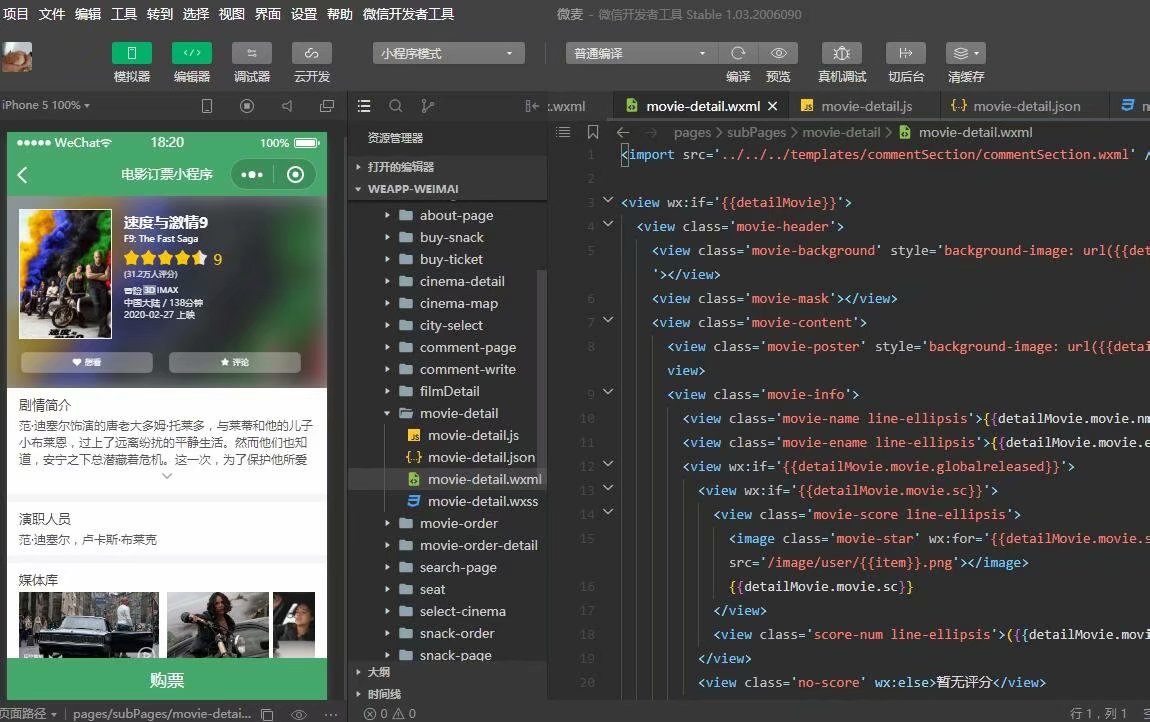Close the movie-detail.wxml tab
The image size is (1150, 722).
coord(772,106)
